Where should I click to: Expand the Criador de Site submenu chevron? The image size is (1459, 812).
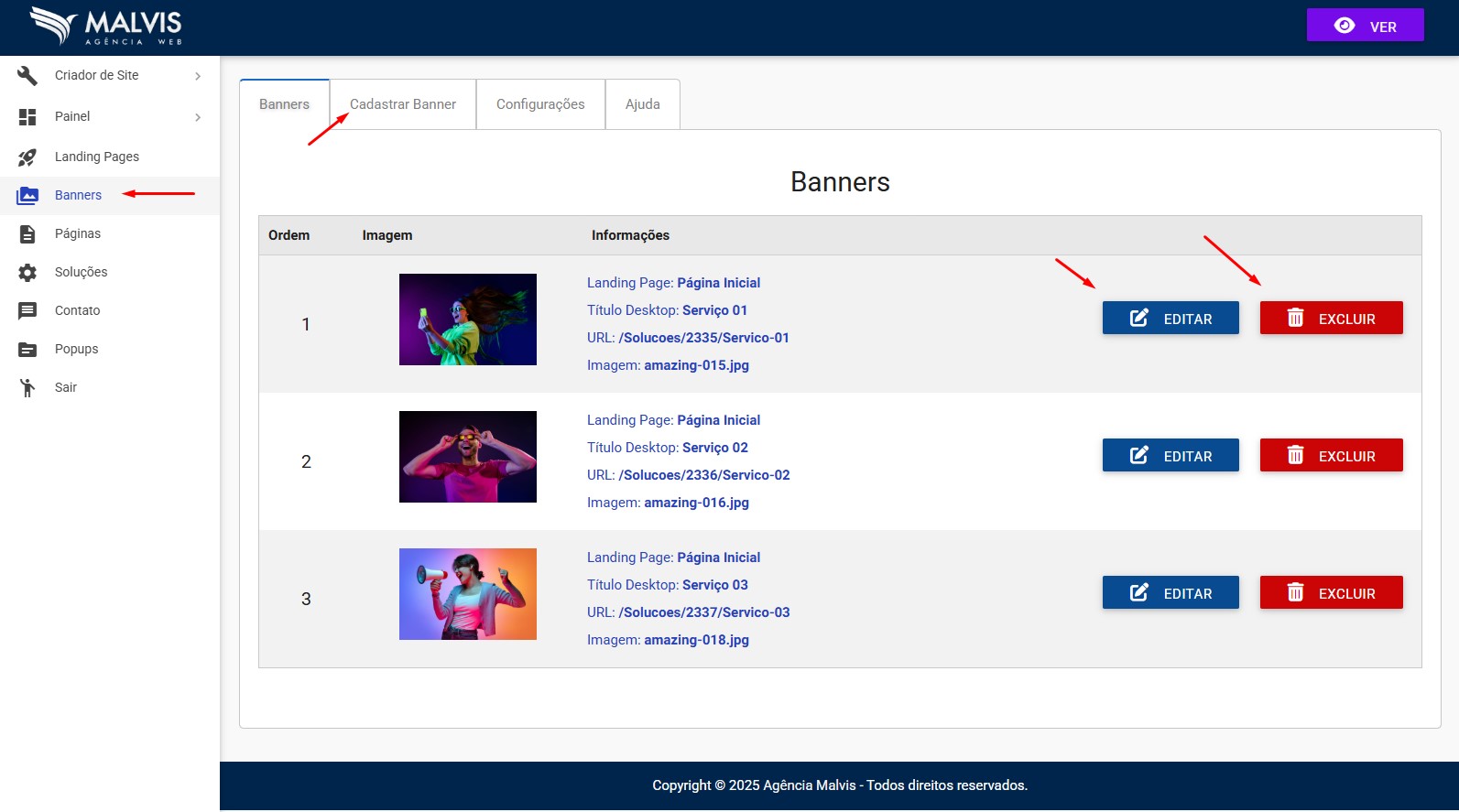(198, 76)
